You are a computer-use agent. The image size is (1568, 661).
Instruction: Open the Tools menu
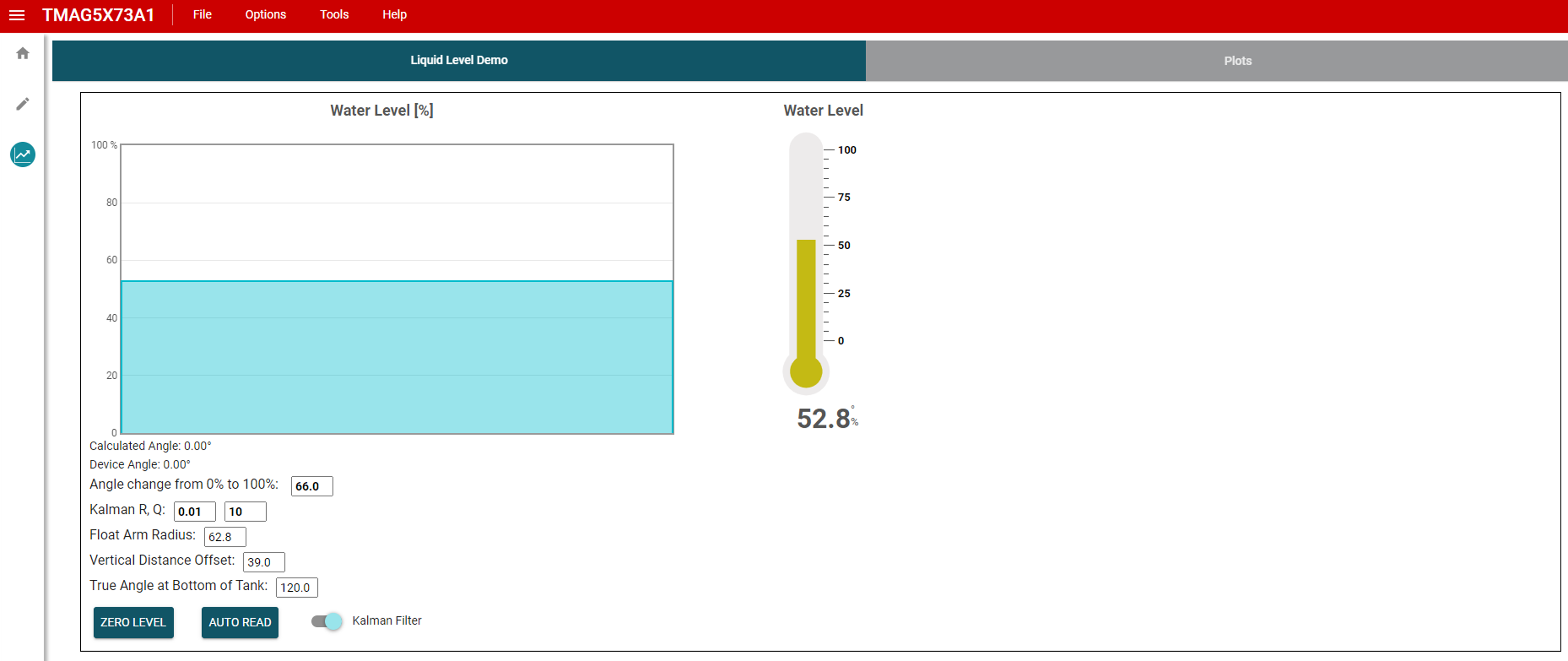click(x=334, y=14)
